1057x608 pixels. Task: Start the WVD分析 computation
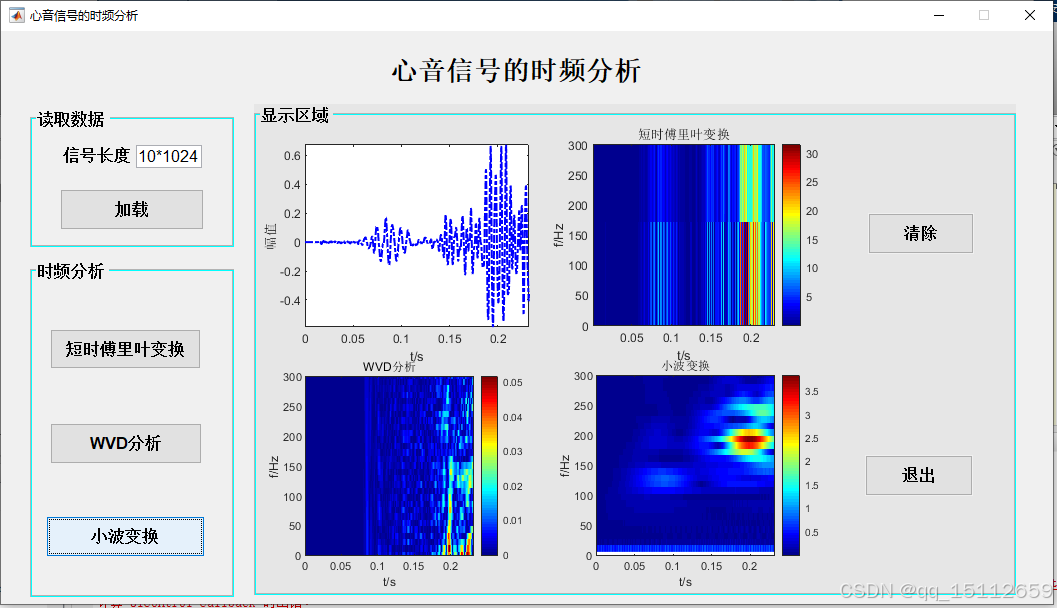point(125,443)
